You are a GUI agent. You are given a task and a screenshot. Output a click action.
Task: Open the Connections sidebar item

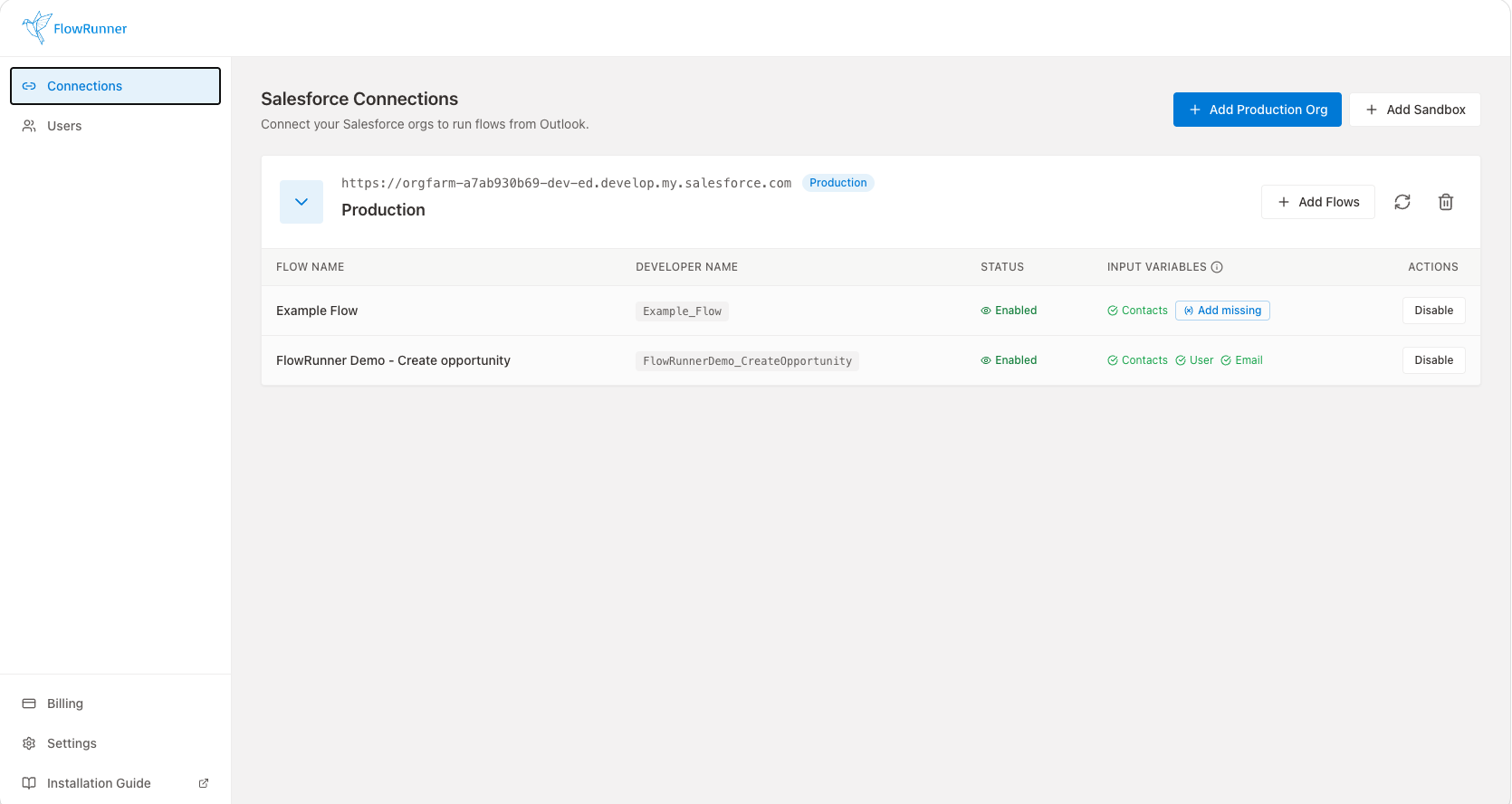(115, 86)
